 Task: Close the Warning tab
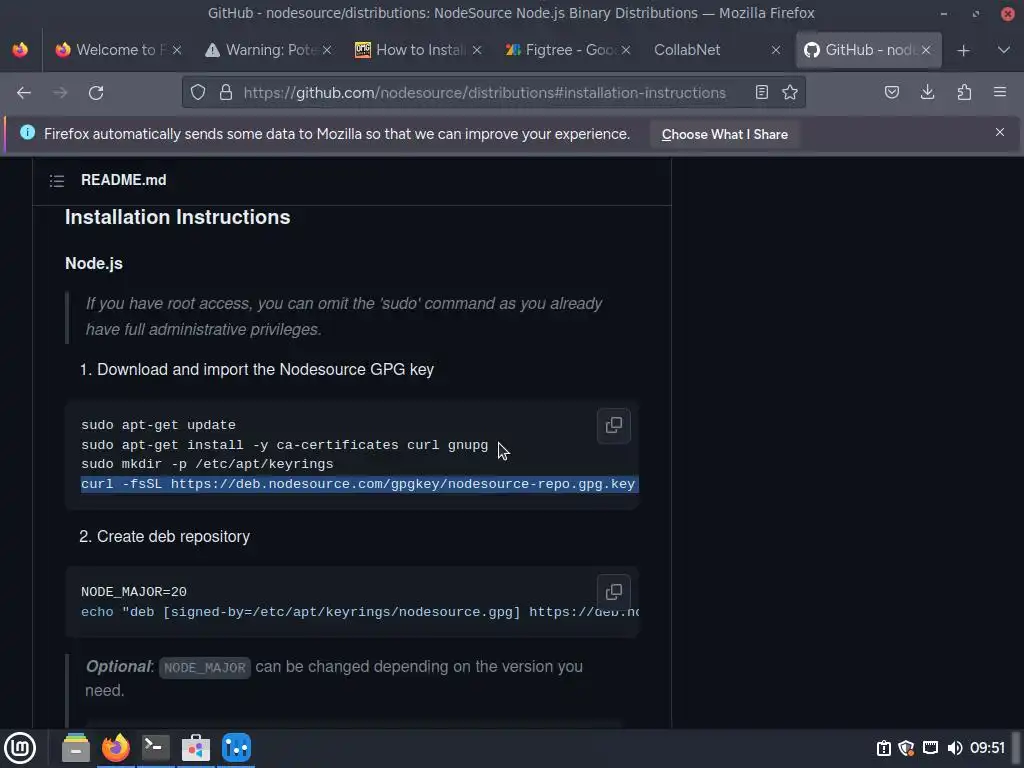[x=327, y=50]
